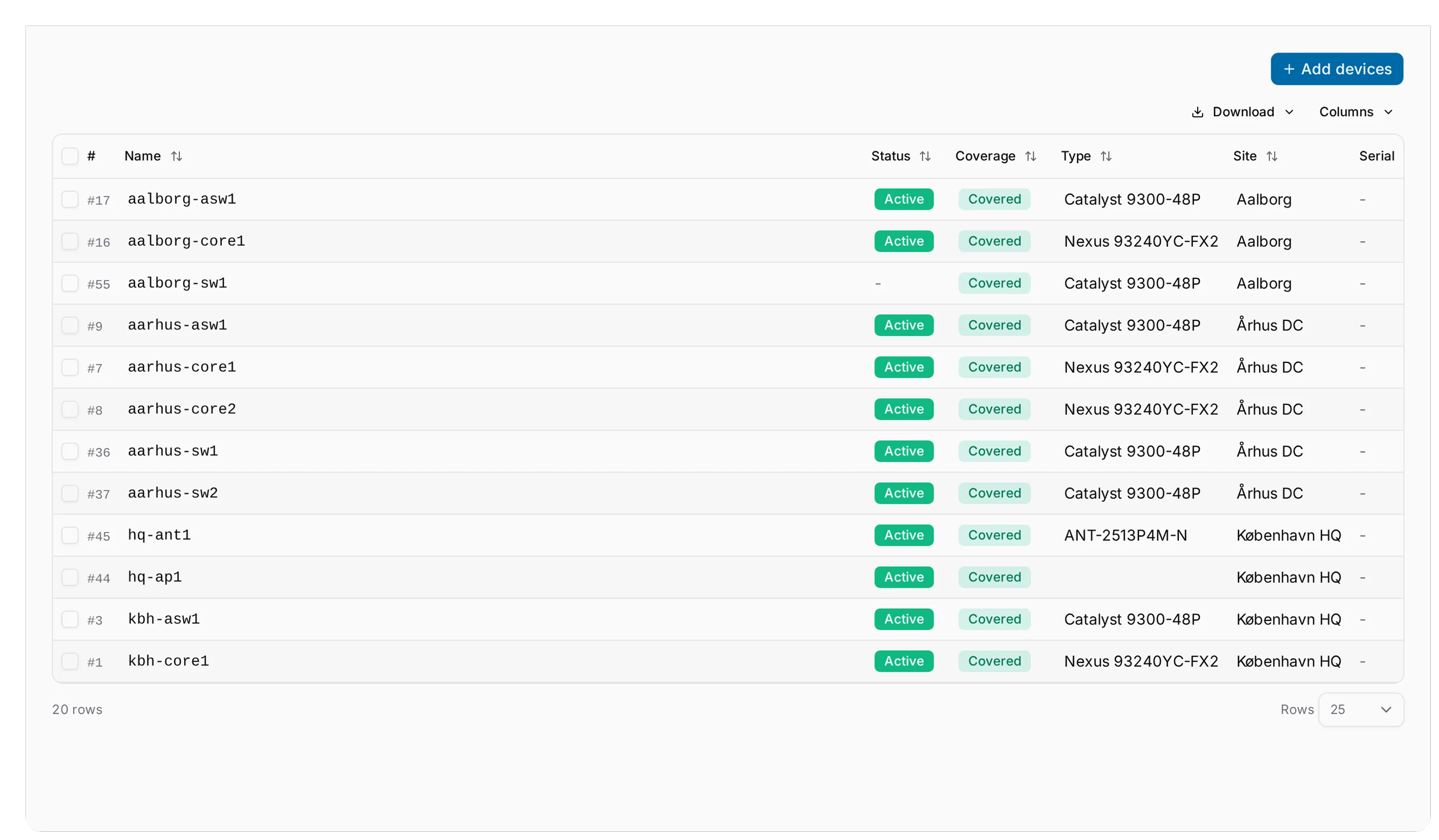Select the aarhus-core2 checkbox
This screenshot has height=840, width=1439.
click(x=70, y=409)
